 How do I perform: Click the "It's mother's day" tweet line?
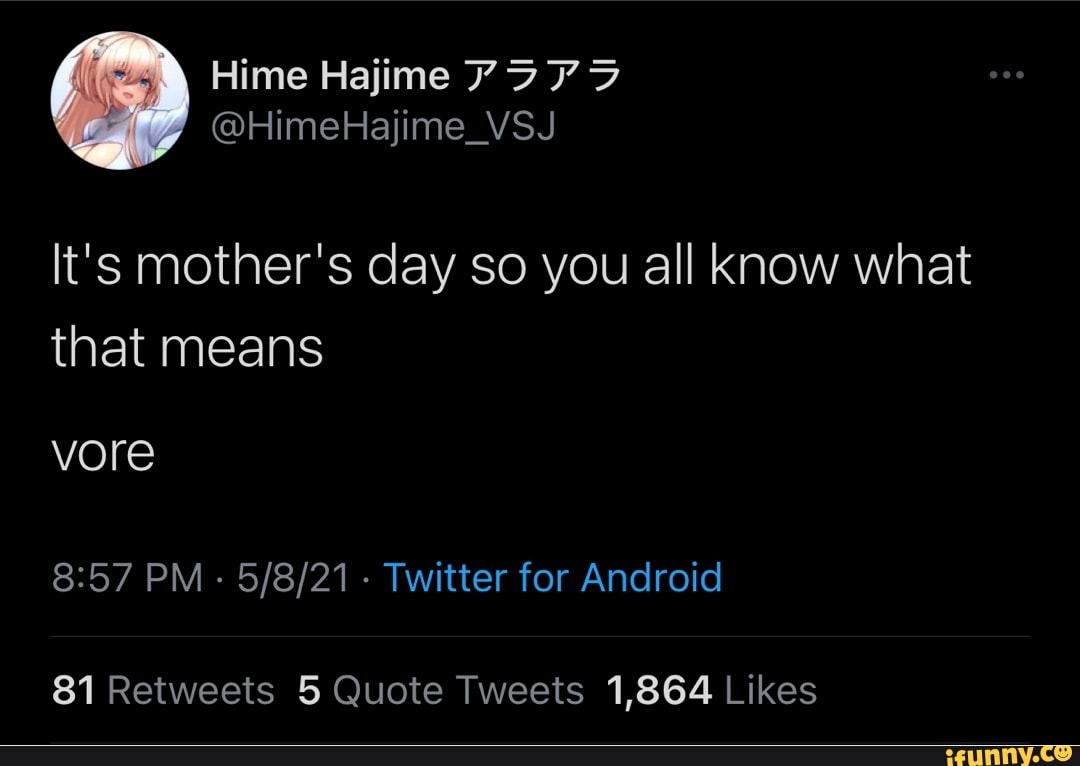point(511,268)
